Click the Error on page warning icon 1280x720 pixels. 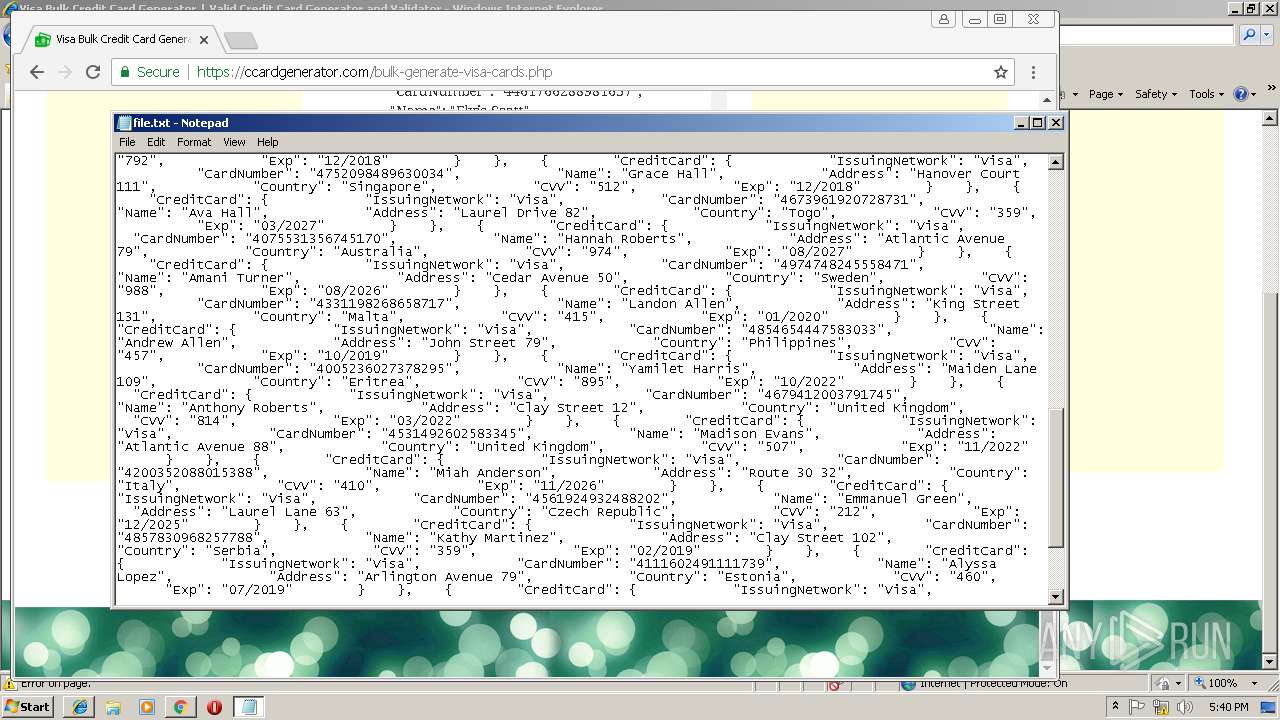click(x=9, y=684)
